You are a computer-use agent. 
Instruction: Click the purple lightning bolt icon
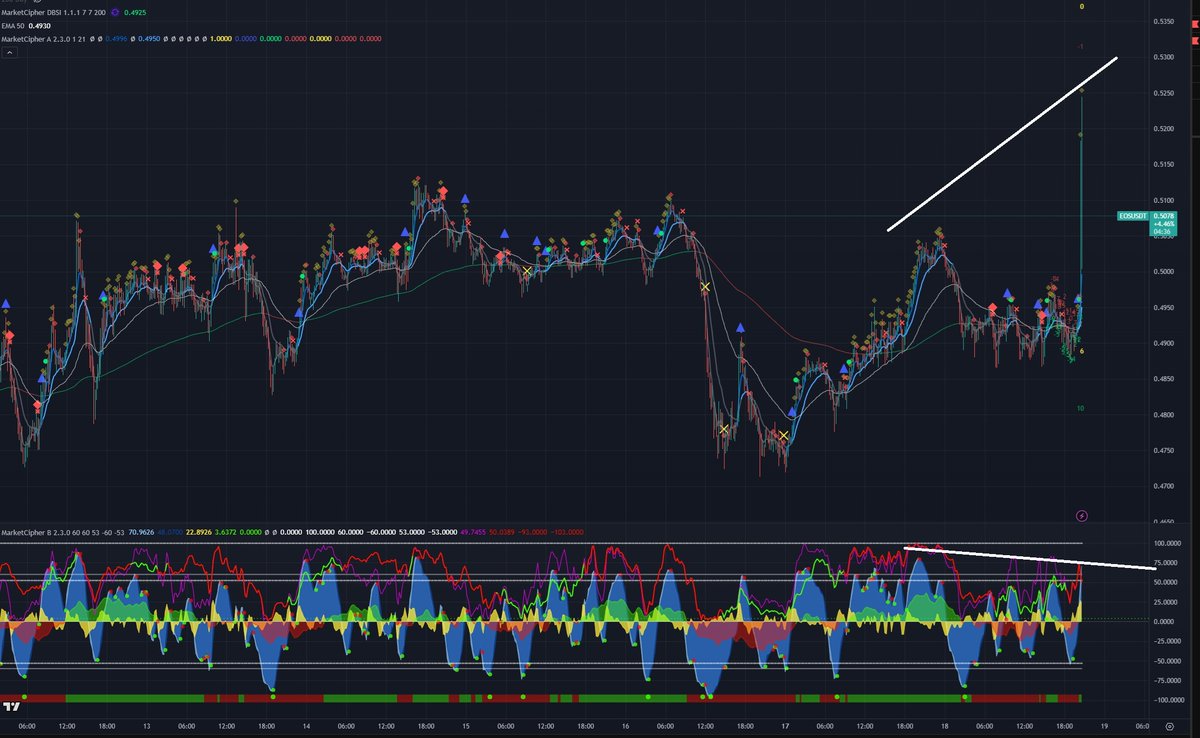click(x=1081, y=516)
